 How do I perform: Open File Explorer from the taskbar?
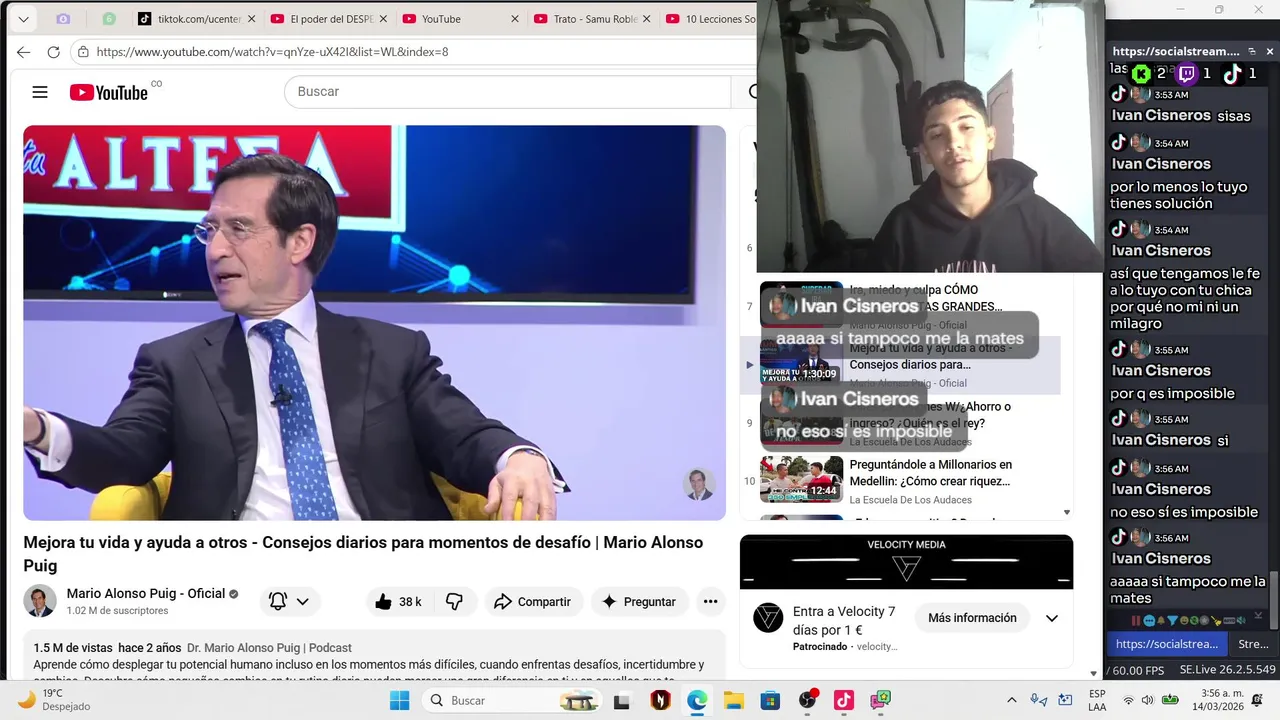[x=733, y=700]
